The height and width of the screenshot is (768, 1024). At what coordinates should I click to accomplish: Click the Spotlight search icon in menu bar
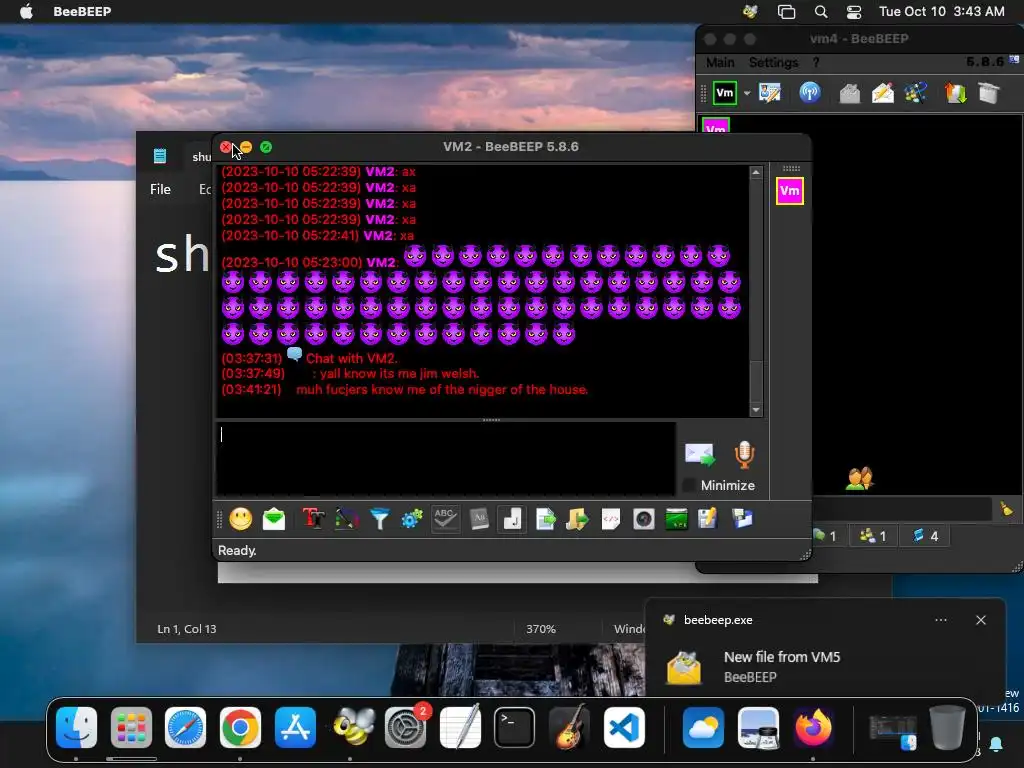(x=821, y=12)
